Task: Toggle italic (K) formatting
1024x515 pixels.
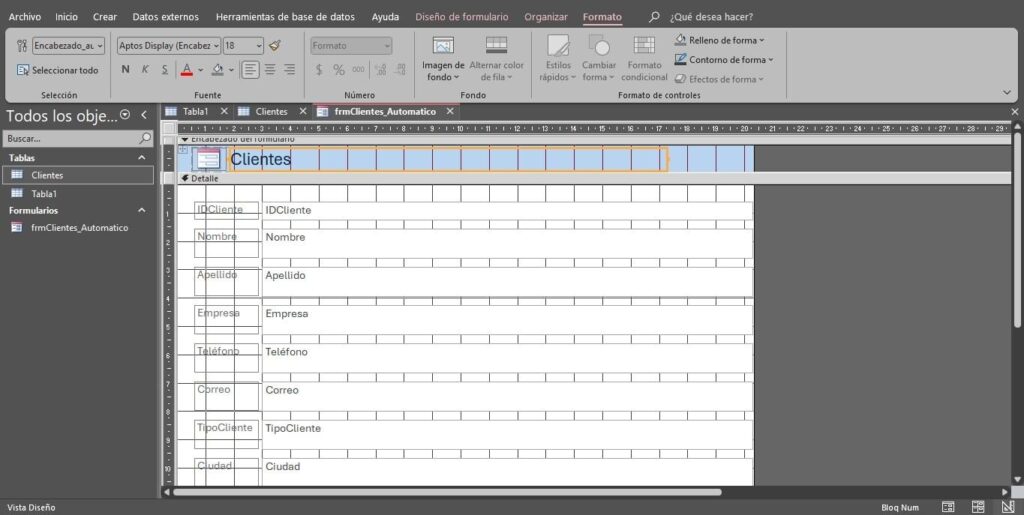Action: pos(145,69)
